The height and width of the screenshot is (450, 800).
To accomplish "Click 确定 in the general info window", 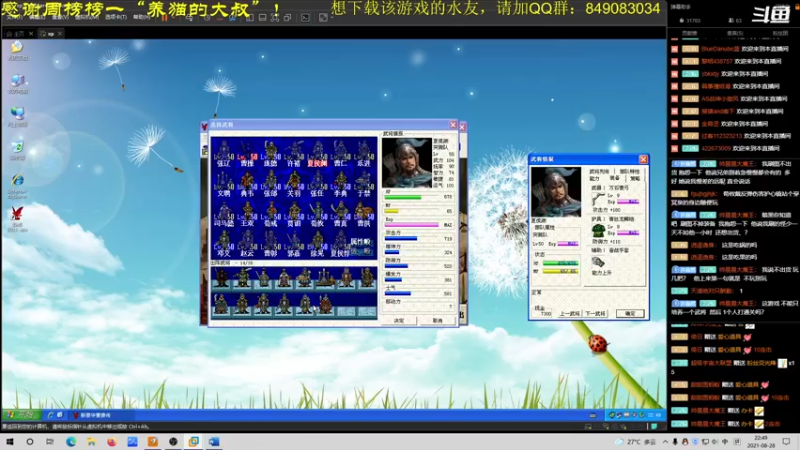I will (630, 313).
